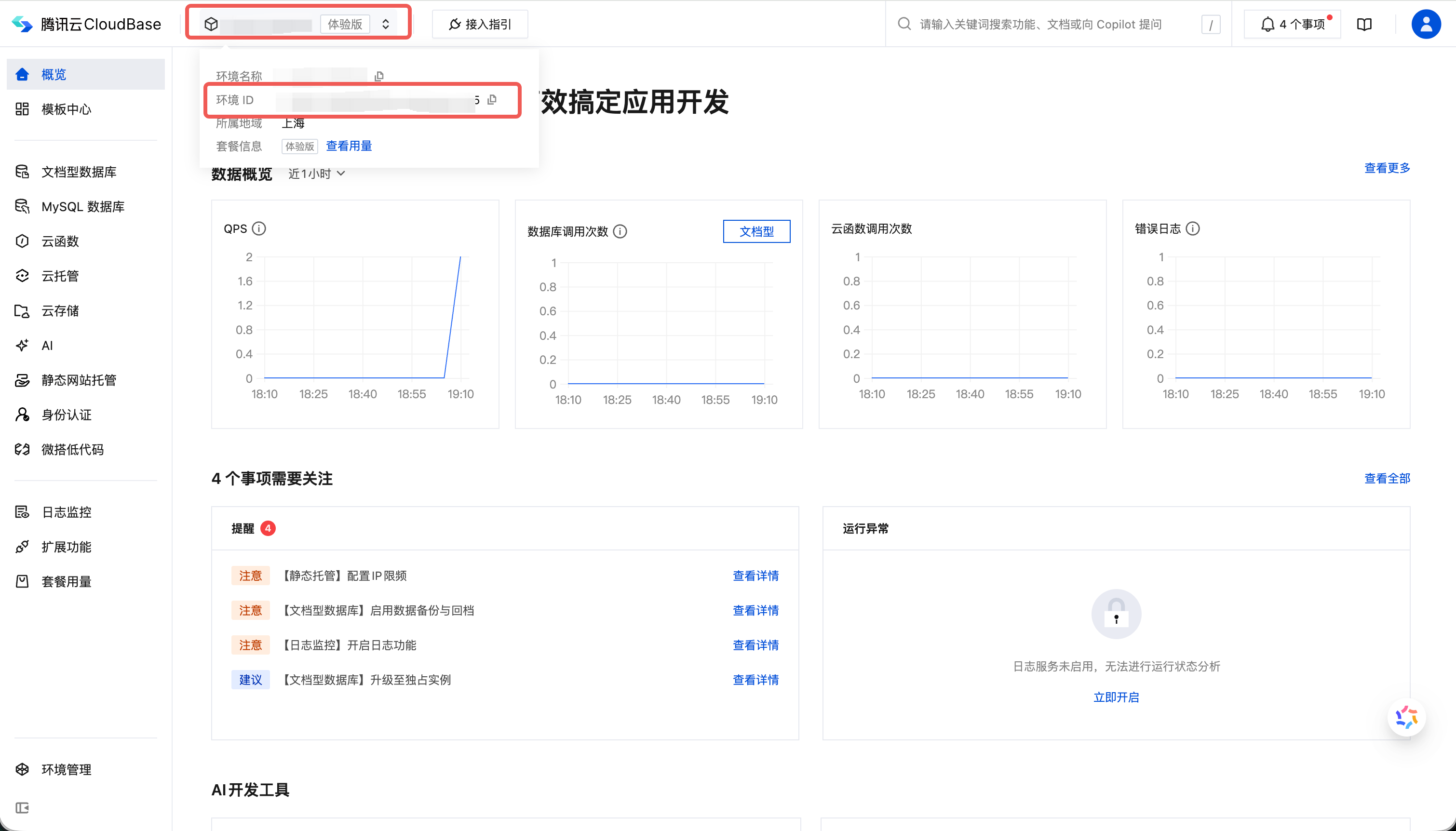The height and width of the screenshot is (831, 1456).
Task: Open 查看用量 next to 套餐信息
Action: pyautogui.click(x=348, y=146)
